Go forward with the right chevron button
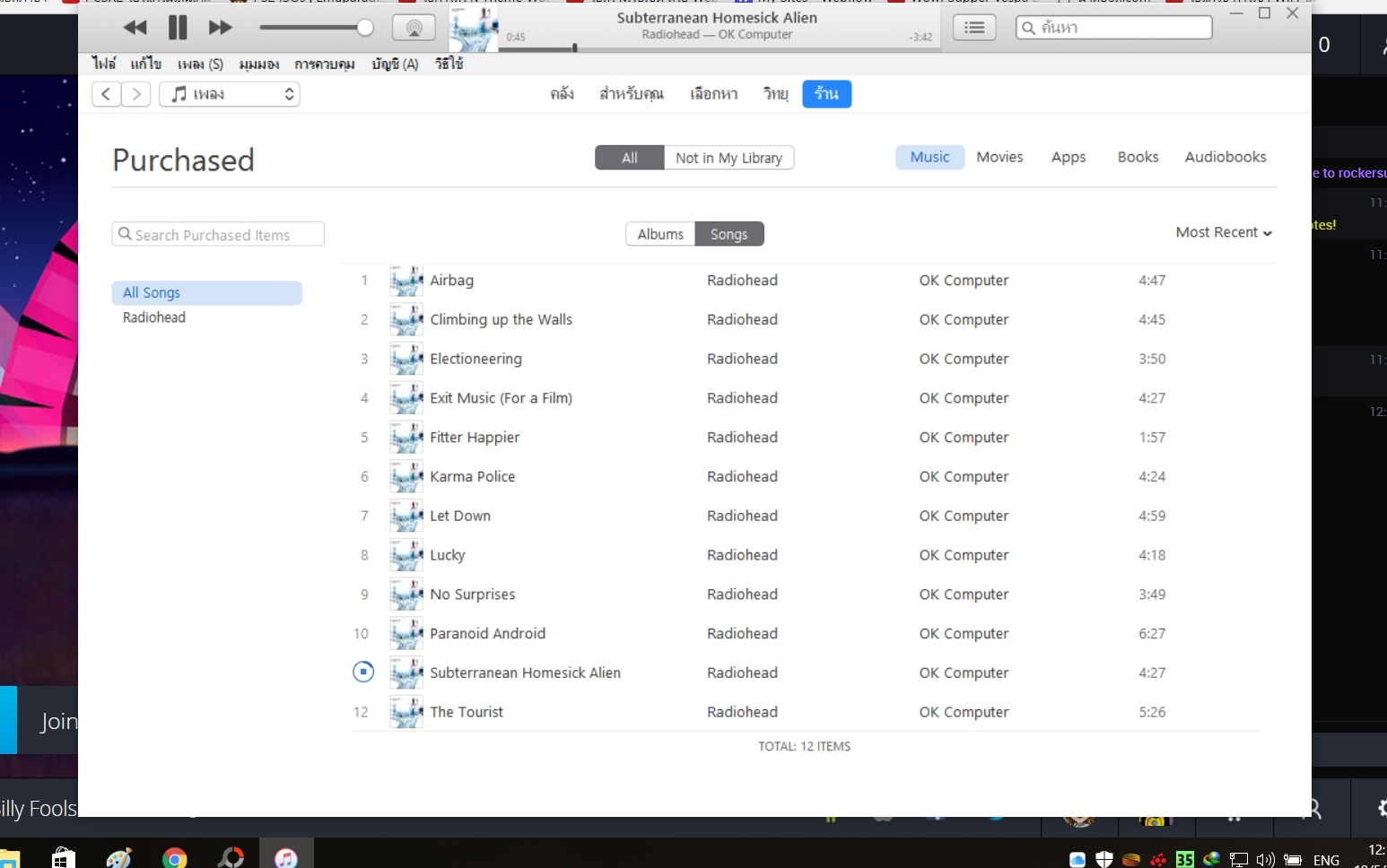 (x=136, y=94)
